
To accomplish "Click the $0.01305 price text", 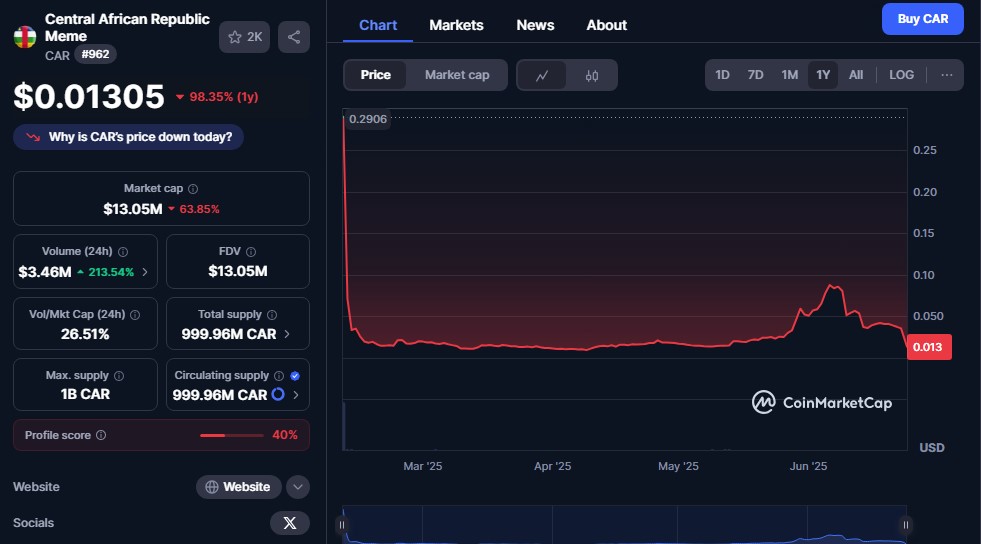I will (x=89, y=97).
